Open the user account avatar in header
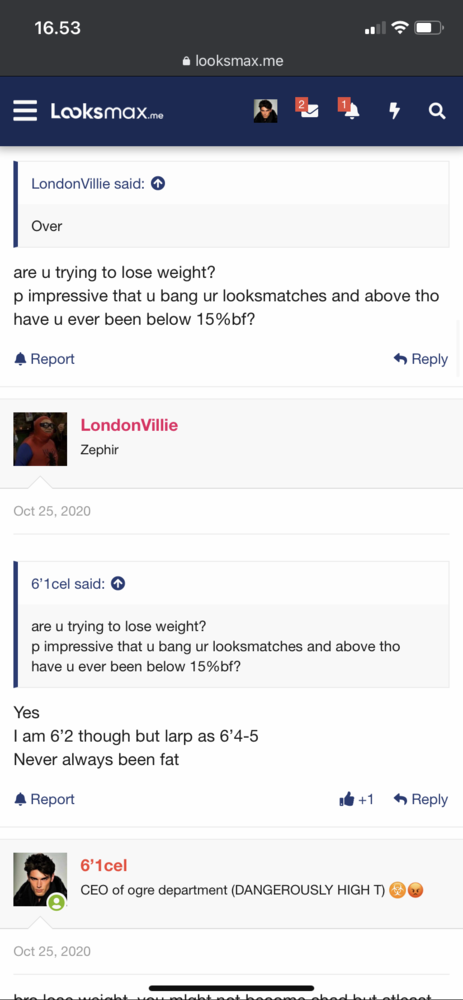The width and height of the screenshot is (463, 1000). [265, 111]
